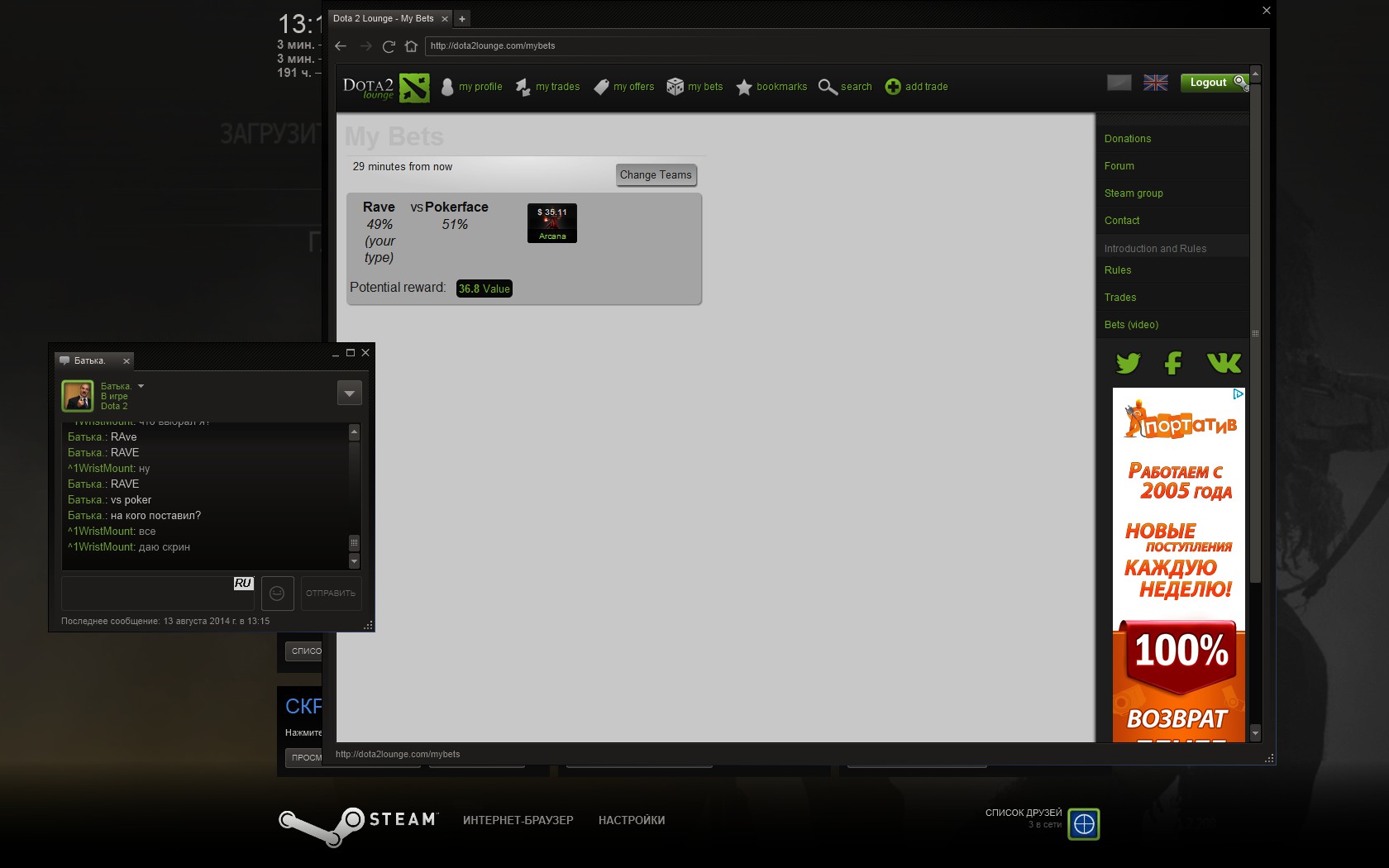Switch site language to Russian flag
Viewport: 1389px width, 868px height.
1119,83
